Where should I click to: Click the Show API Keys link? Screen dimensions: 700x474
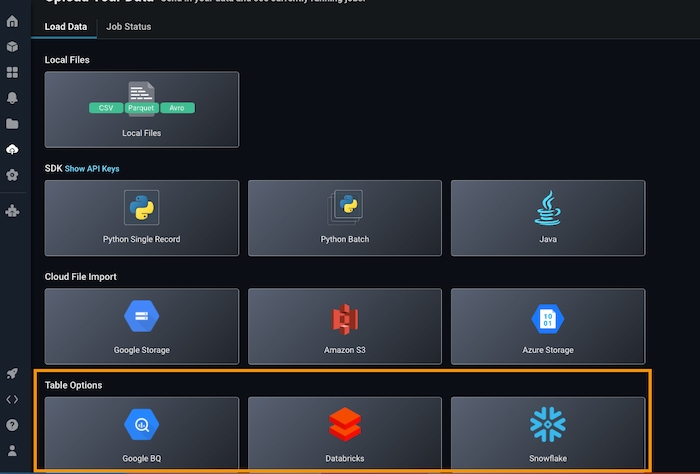(92, 169)
